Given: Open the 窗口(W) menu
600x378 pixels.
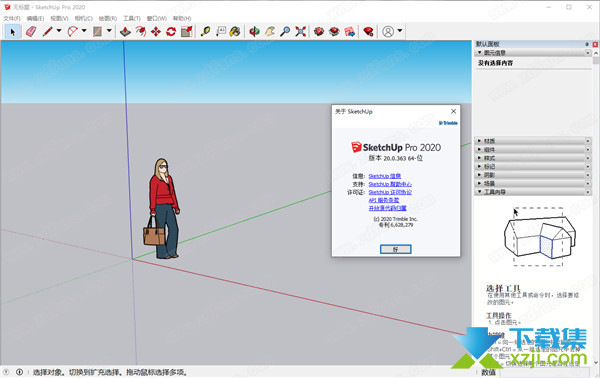Looking at the screenshot, I should (157, 18).
